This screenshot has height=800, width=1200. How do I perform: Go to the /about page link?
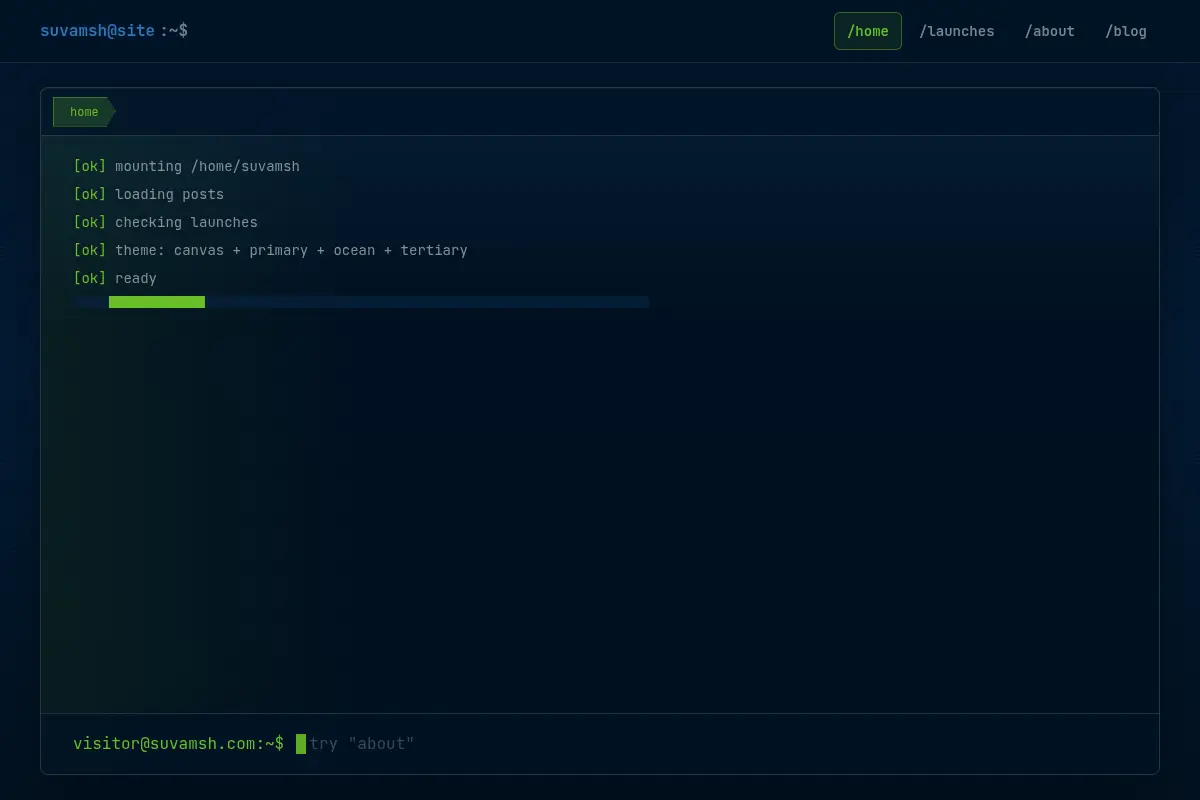1050,31
